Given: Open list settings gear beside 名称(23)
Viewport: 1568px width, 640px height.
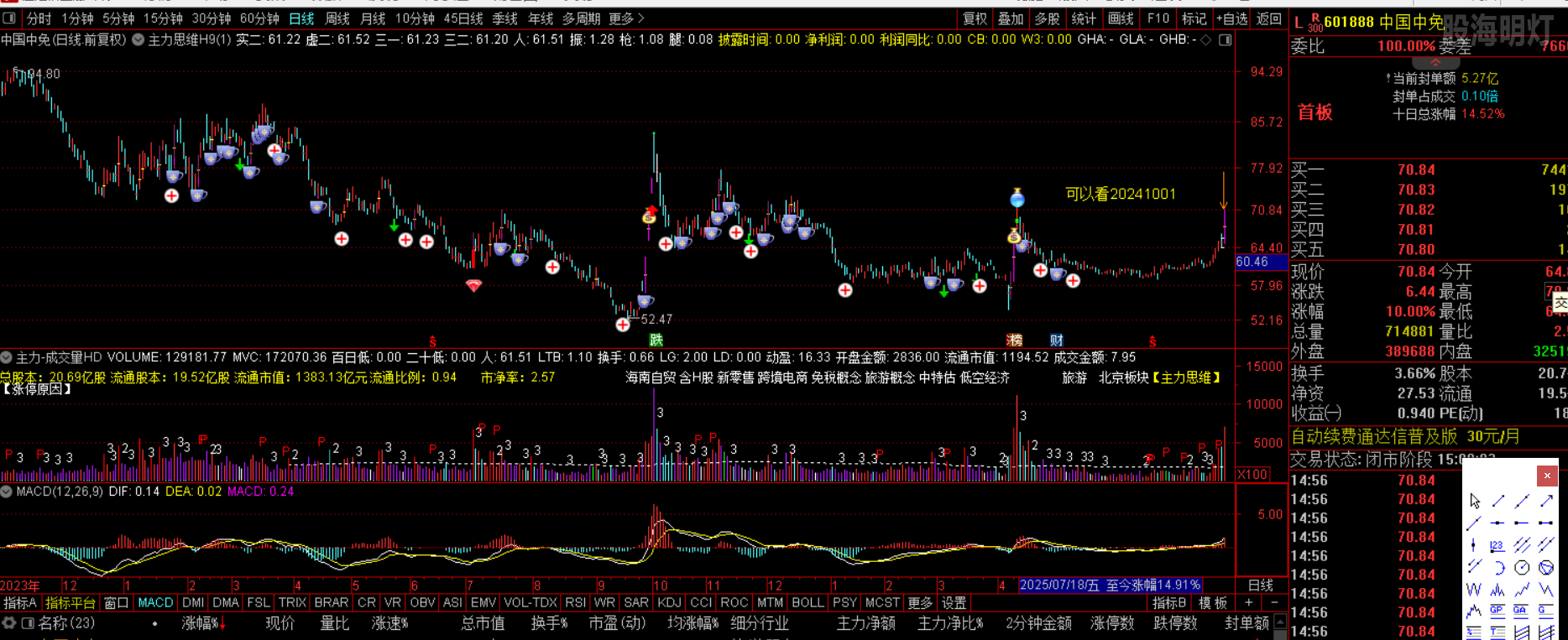Looking at the screenshot, I should 9,623.
